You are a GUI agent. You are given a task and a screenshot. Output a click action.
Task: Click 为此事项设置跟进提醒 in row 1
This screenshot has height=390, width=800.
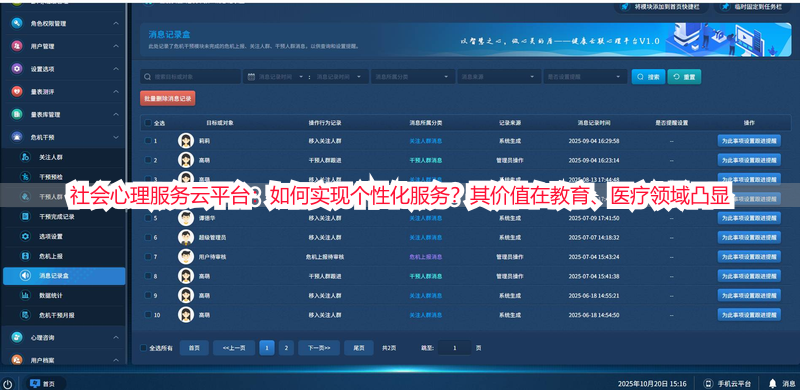coord(749,140)
